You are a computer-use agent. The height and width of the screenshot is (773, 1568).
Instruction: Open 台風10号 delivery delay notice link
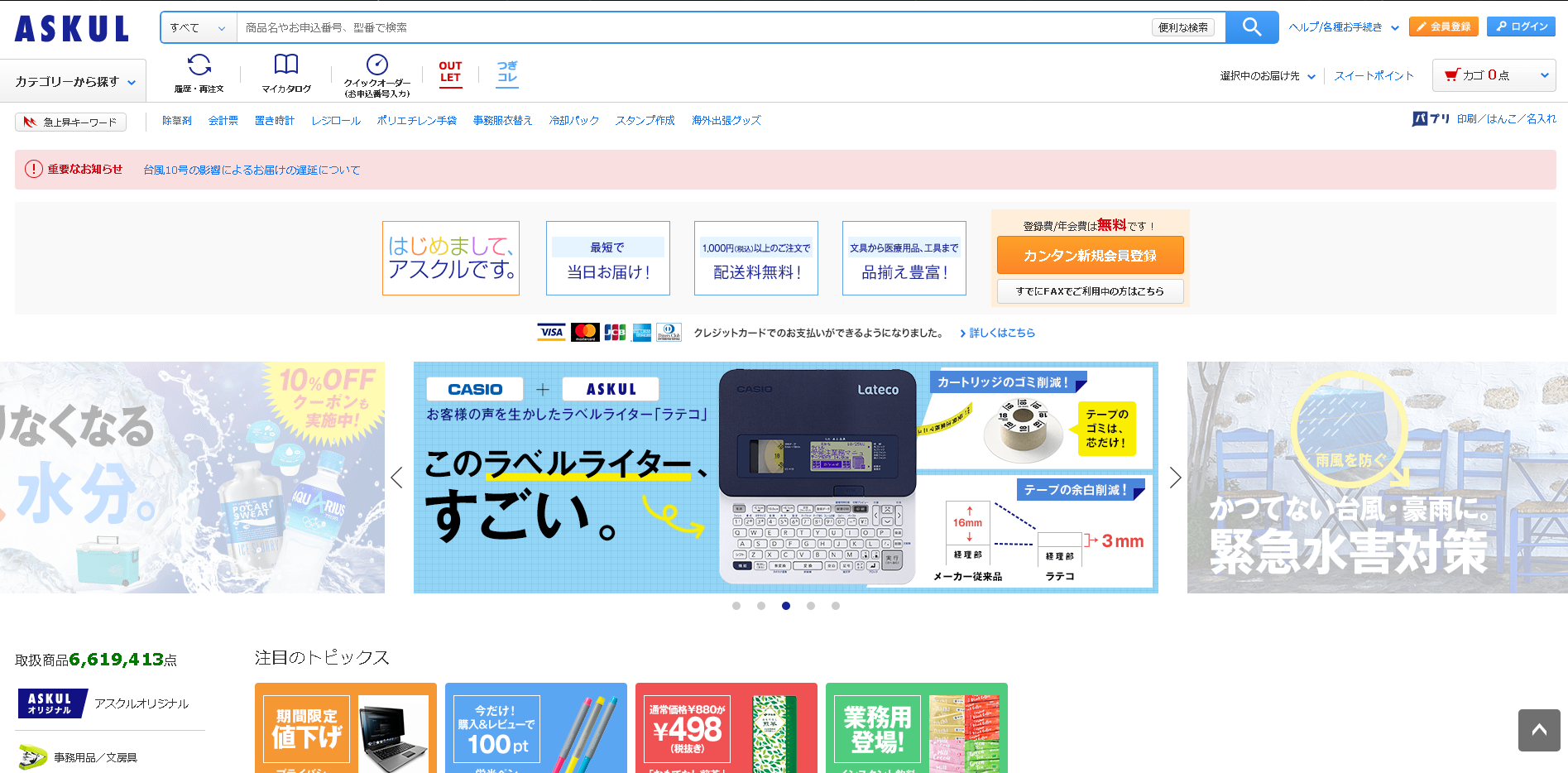[252, 170]
